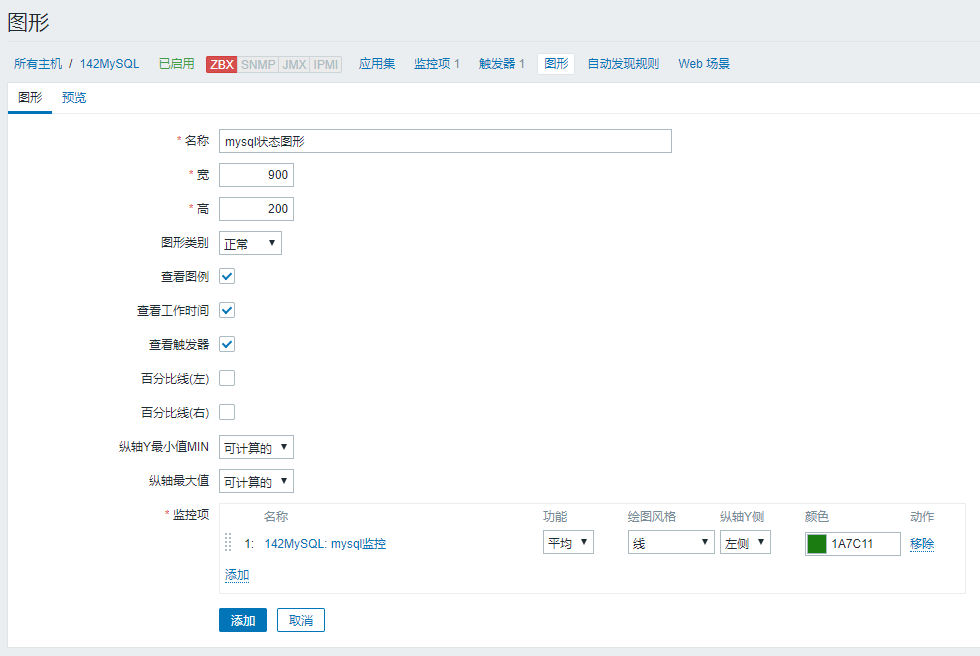Image resolution: width=980 pixels, height=656 pixels.
Task: Click the 已启用 status link
Action: pyautogui.click(x=177, y=64)
